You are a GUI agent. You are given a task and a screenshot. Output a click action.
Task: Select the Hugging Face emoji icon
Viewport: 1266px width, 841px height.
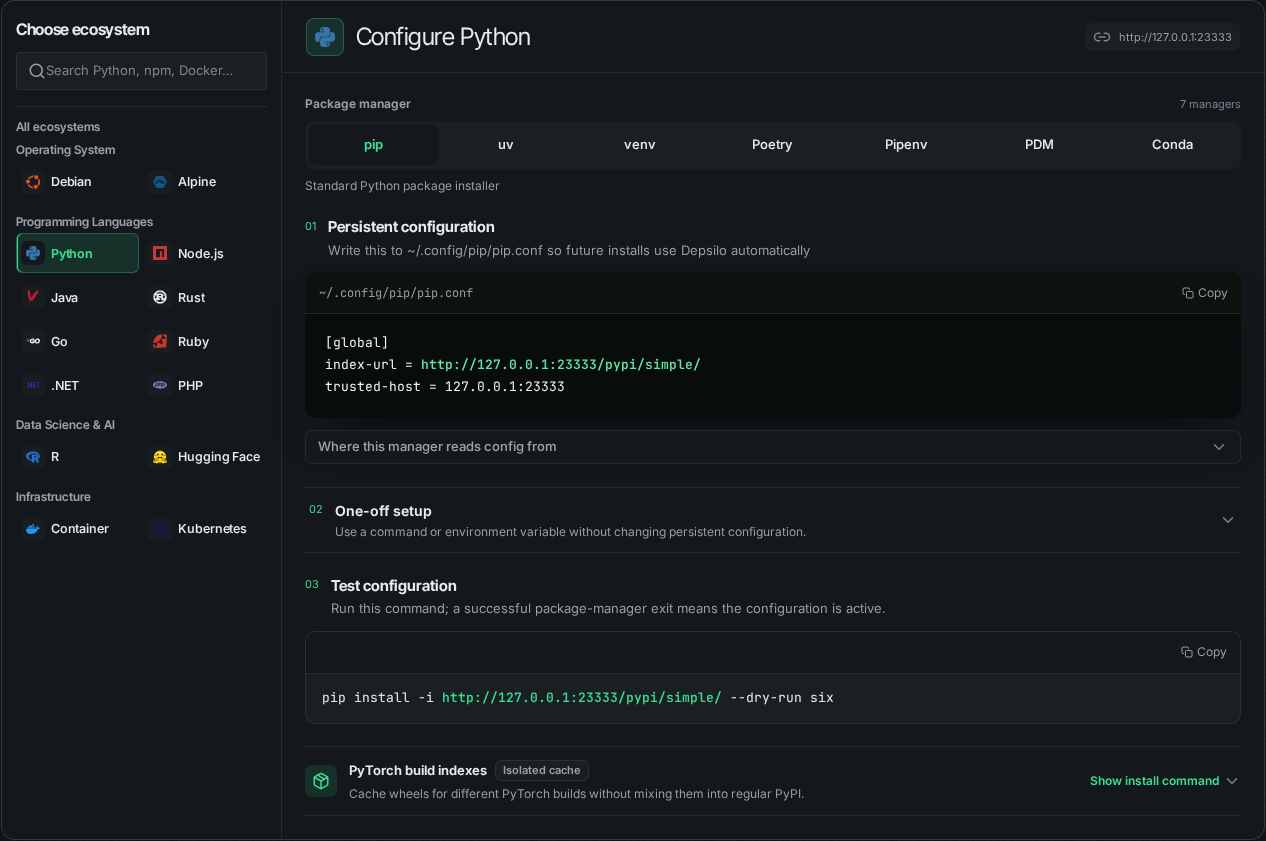pyautogui.click(x=160, y=457)
